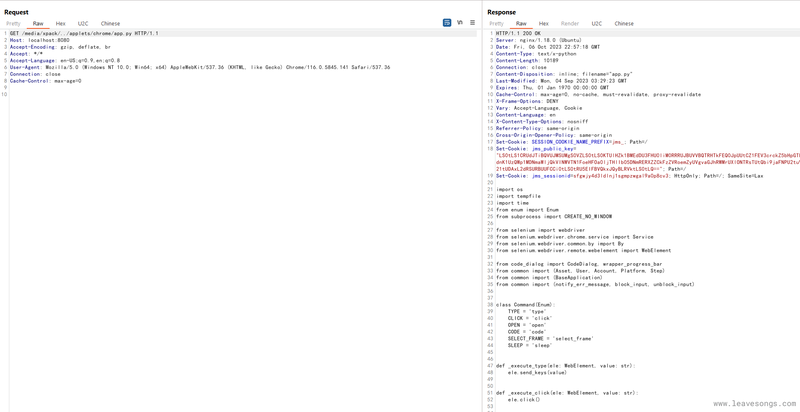
Task: Open Hex tab in Response pane
Action: (x=544, y=23)
